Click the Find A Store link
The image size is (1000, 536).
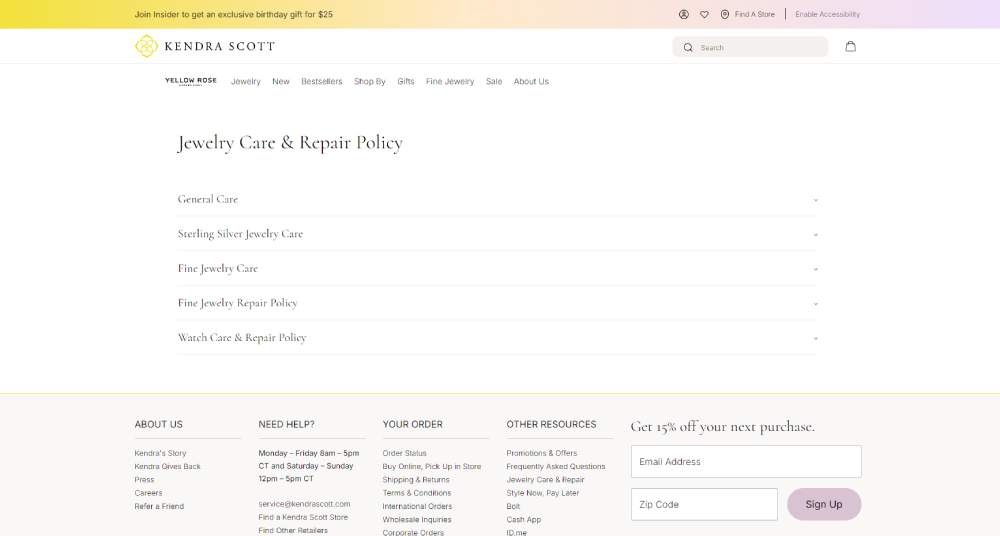tap(754, 14)
